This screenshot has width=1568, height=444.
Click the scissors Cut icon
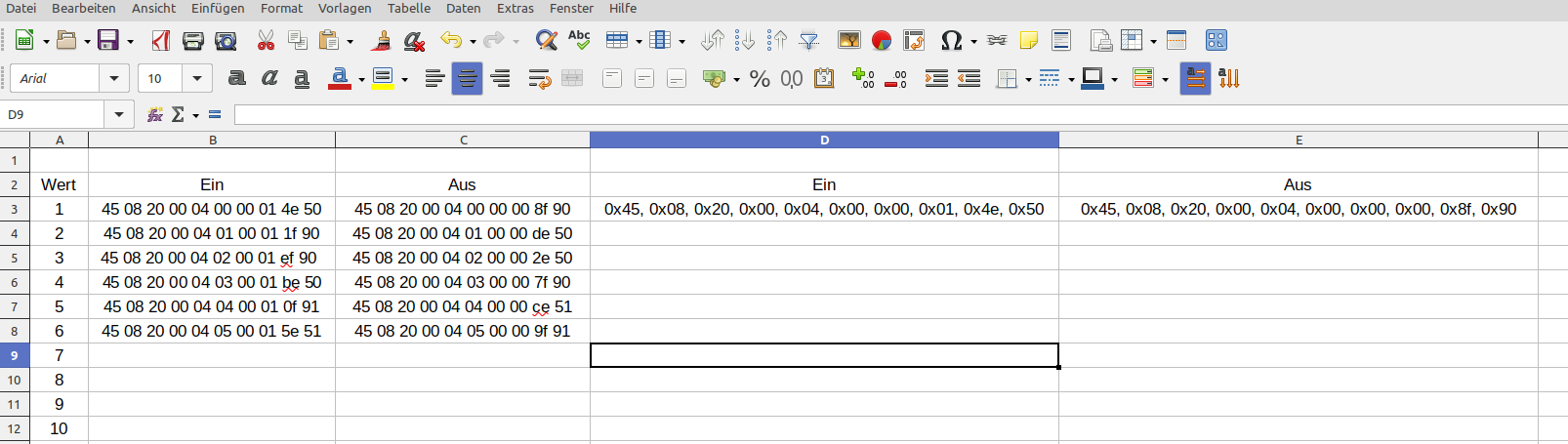click(266, 40)
